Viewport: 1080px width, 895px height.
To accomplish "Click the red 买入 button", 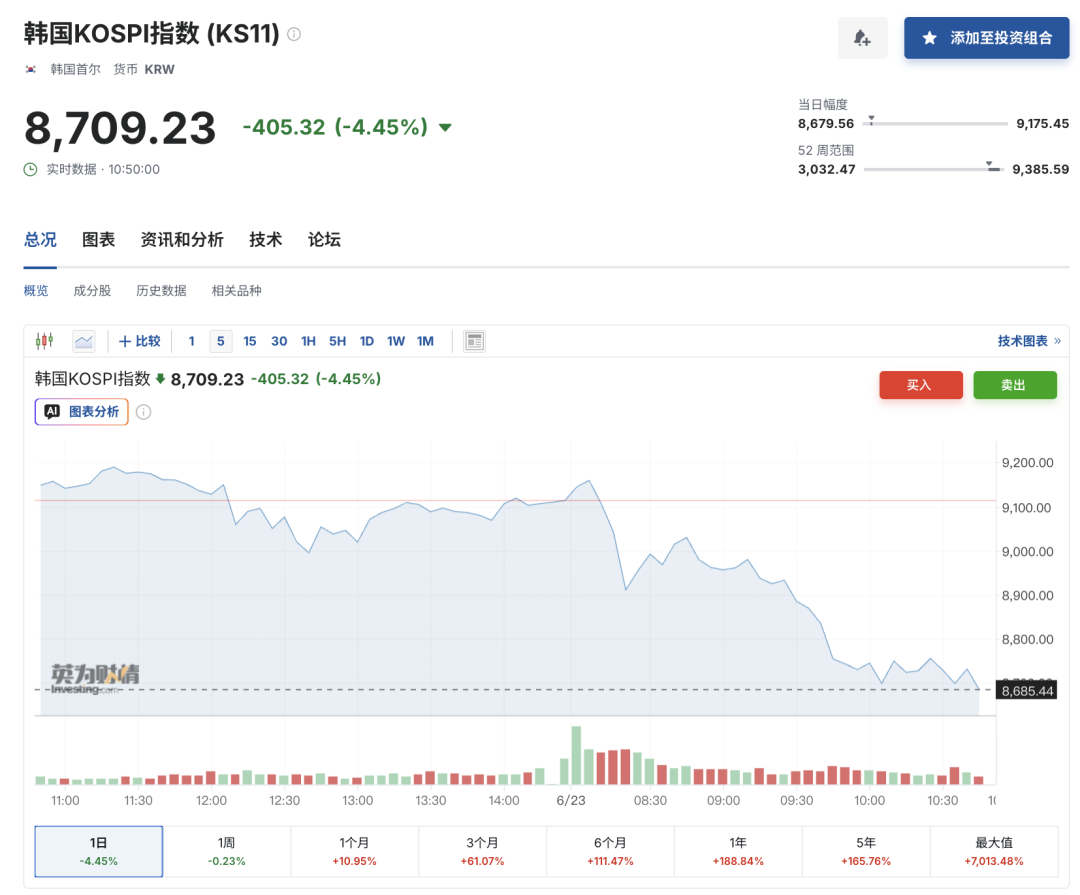I will 921,385.
